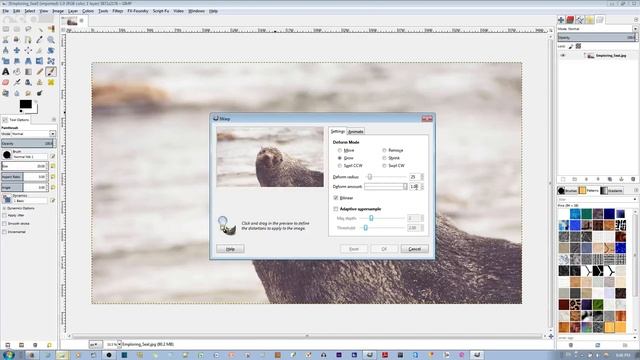
Task: Click the Cancel button in dialog
Action: pos(415,249)
